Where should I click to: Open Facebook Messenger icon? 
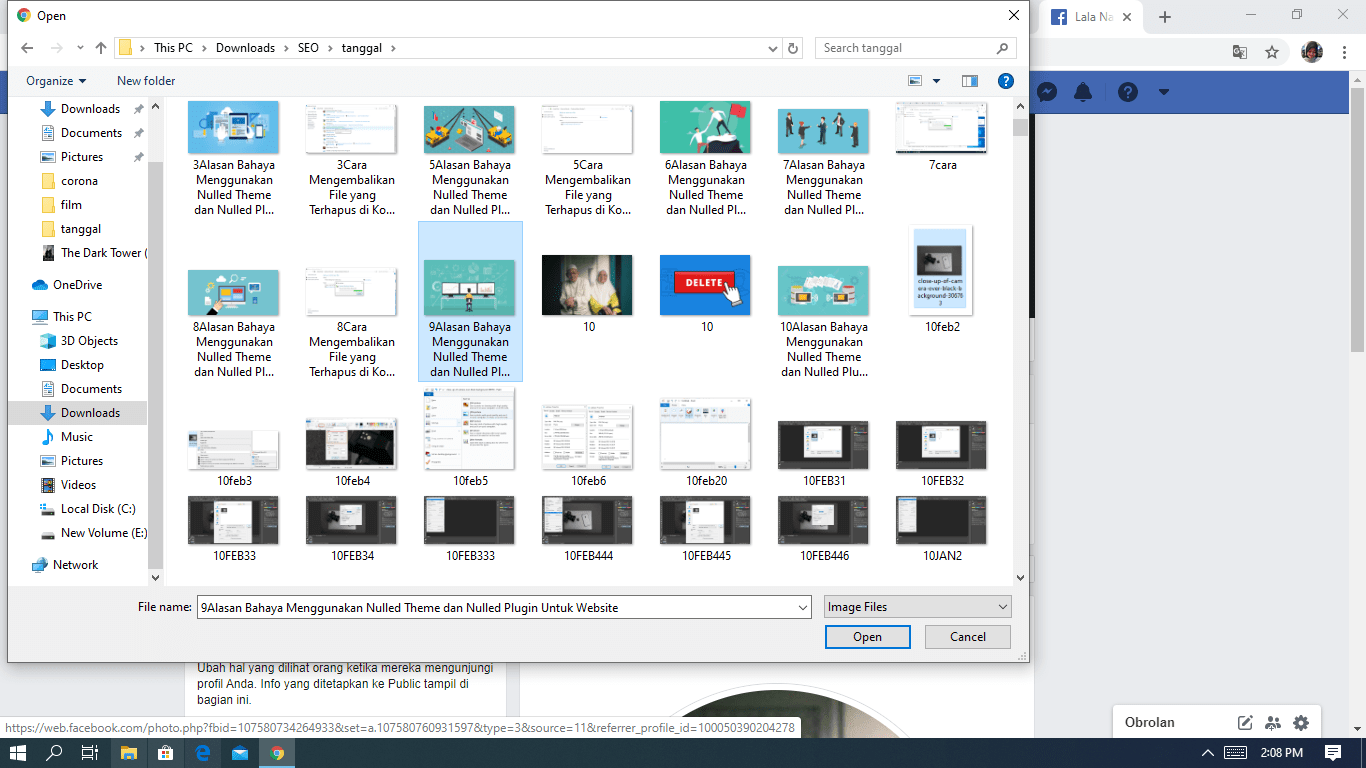[x=1047, y=92]
